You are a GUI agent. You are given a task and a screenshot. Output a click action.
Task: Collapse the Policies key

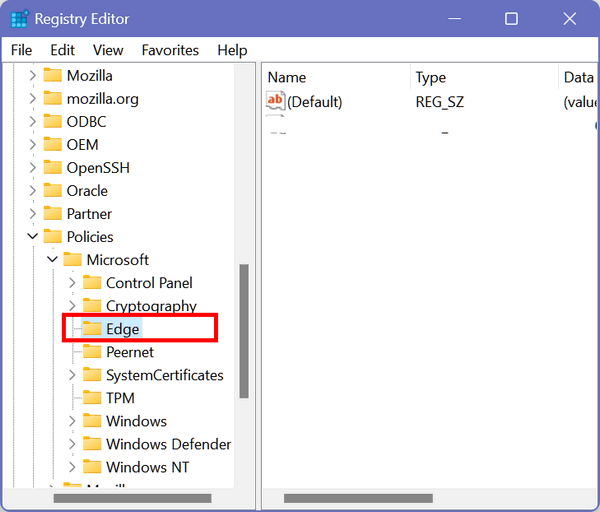pos(33,236)
